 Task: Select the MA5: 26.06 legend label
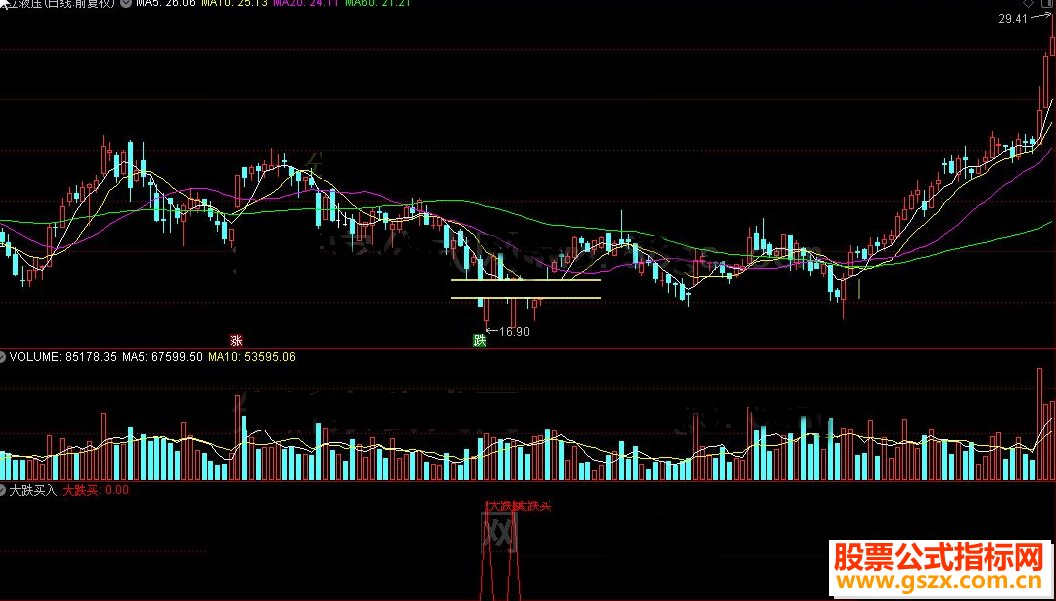166,3
